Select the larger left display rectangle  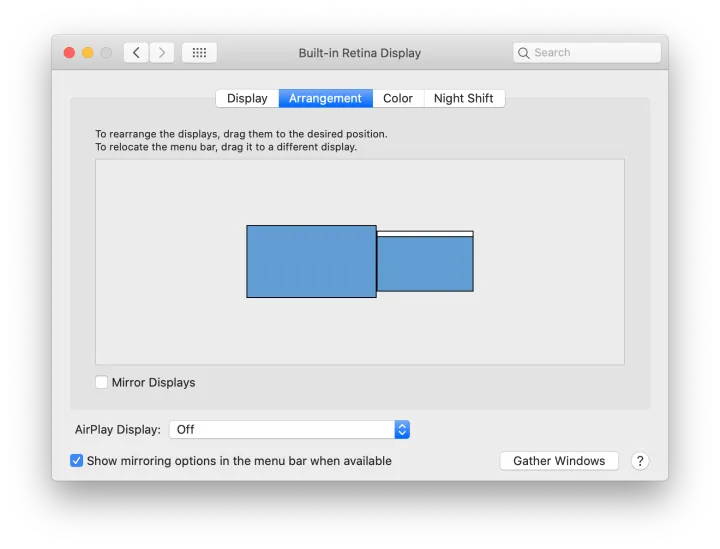(311, 261)
